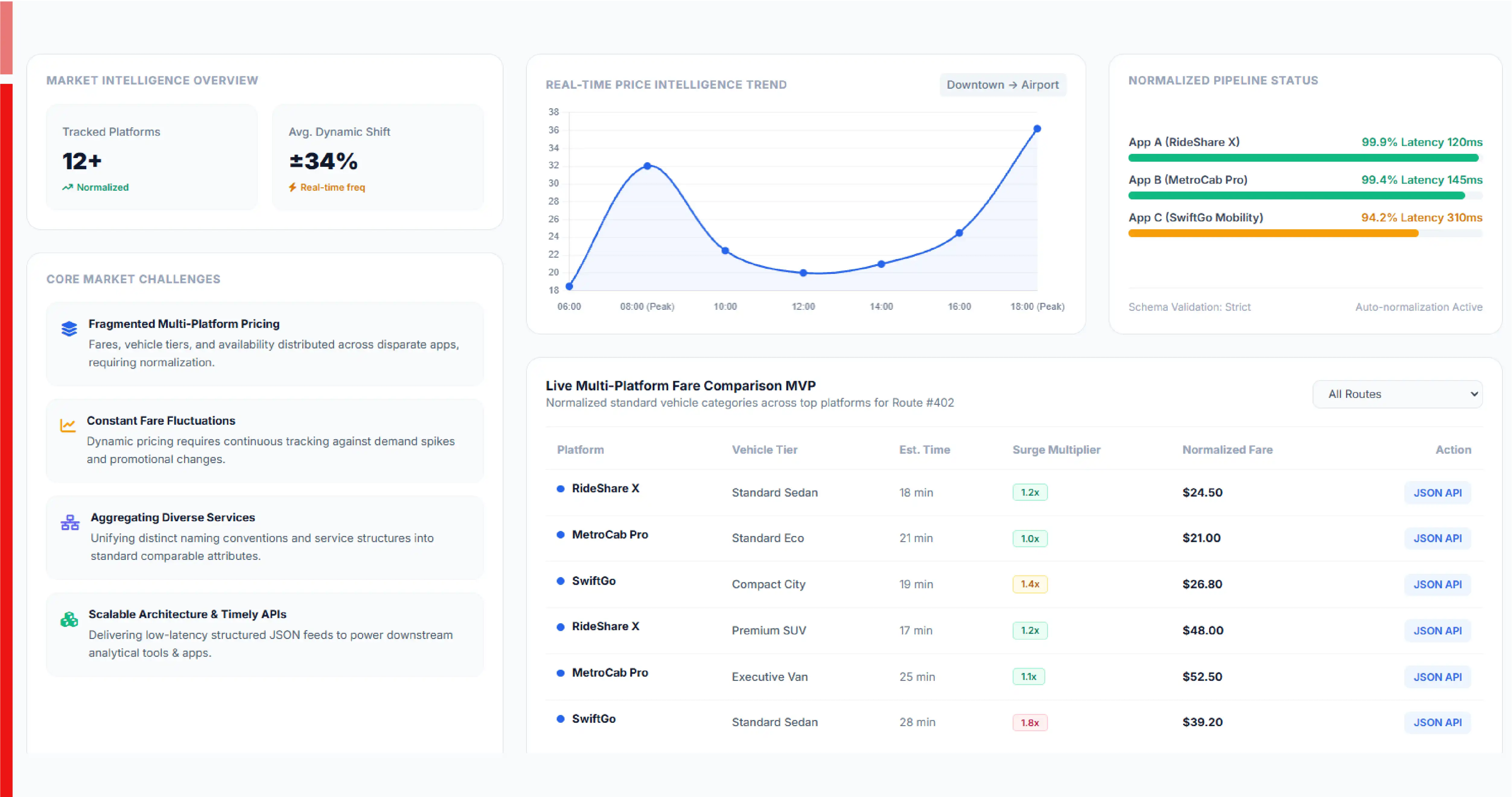This screenshot has width=1512, height=797.
Task: Click the App B (MetroCab Pro) progress bar
Action: pyautogui.click(x=1305, y=195)
